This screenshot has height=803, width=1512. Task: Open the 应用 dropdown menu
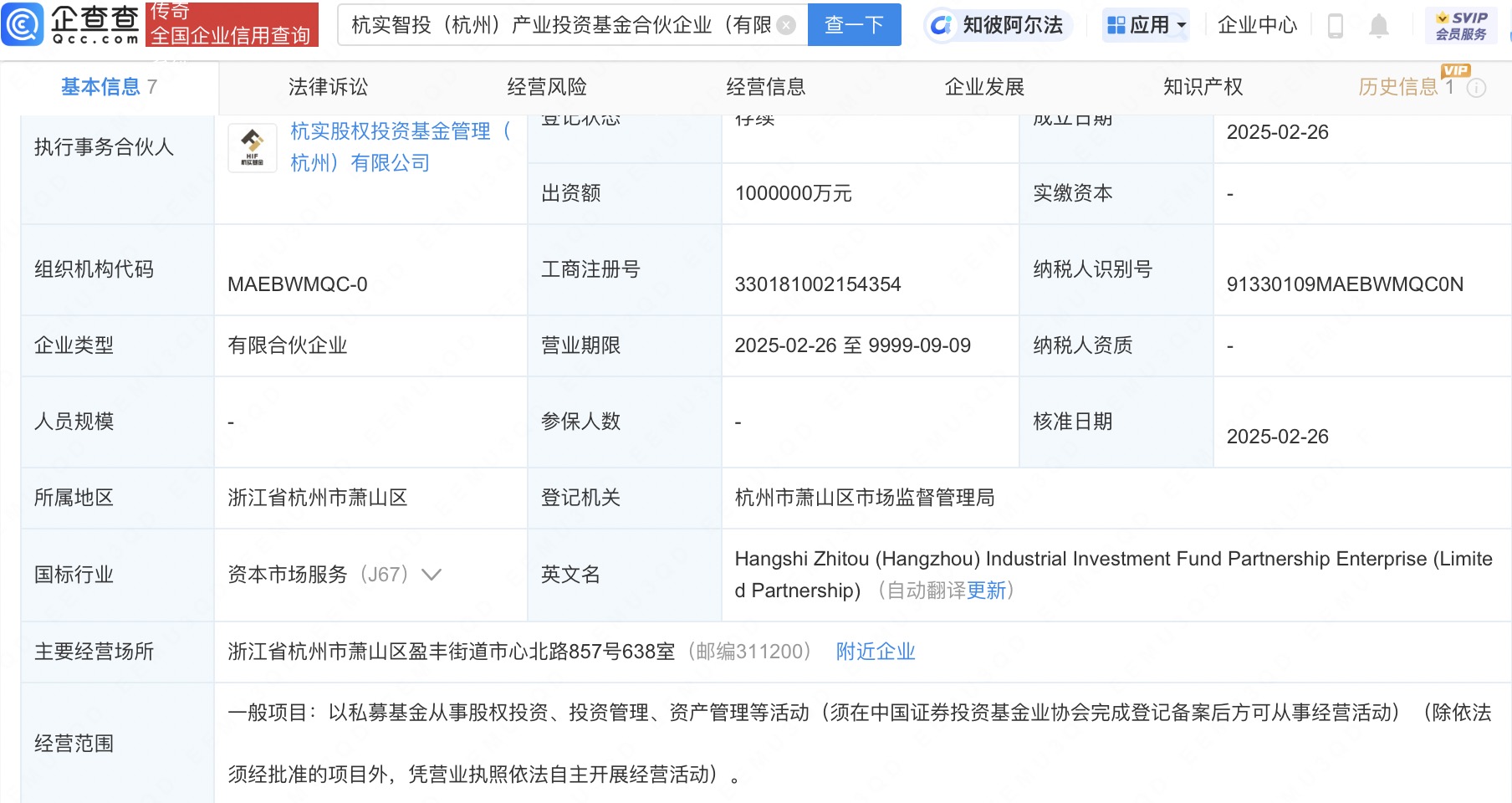[x=1146, y=25]
